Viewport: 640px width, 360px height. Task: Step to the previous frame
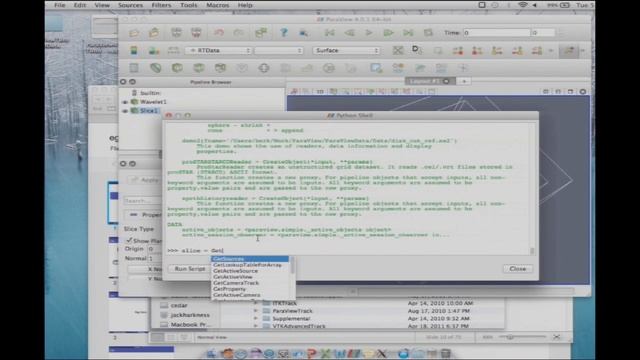click(349, 33)
